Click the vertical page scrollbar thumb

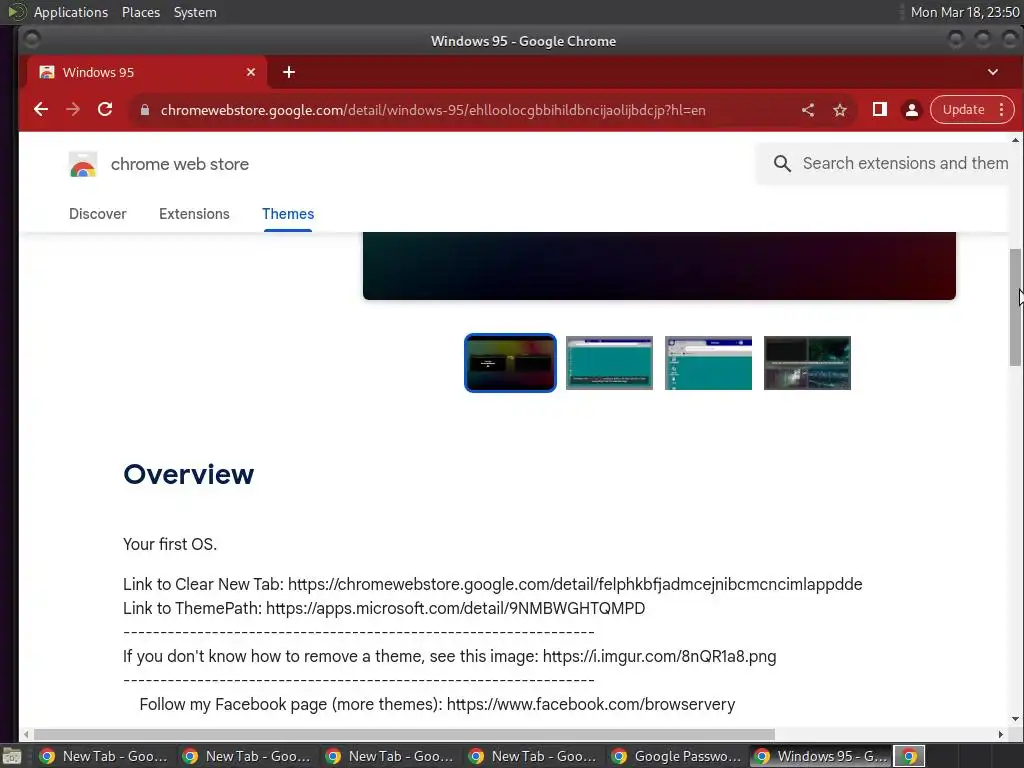tap(1015, 307)
